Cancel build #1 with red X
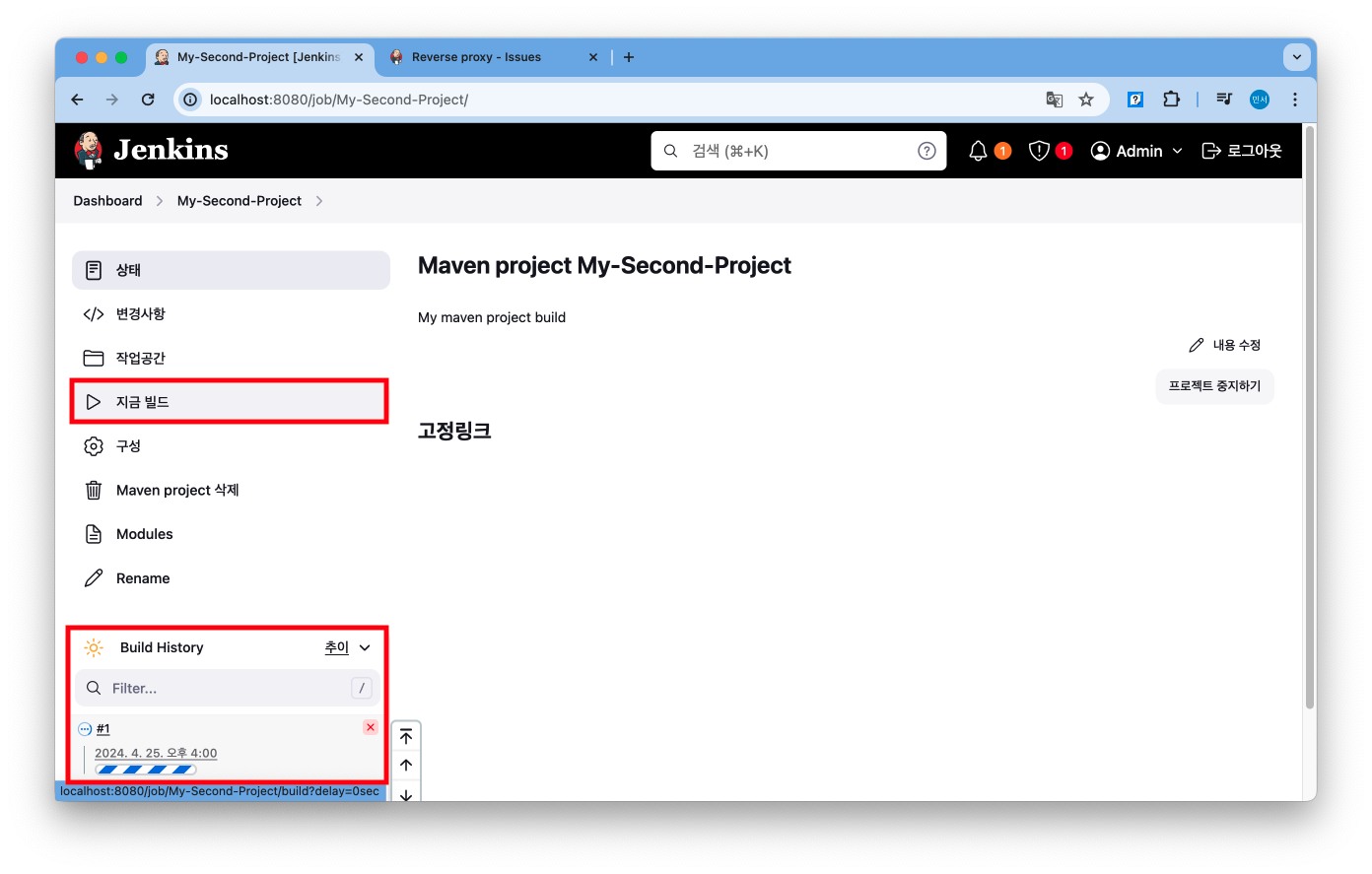This screenshot has width=1372, height=874. point(371,727)
